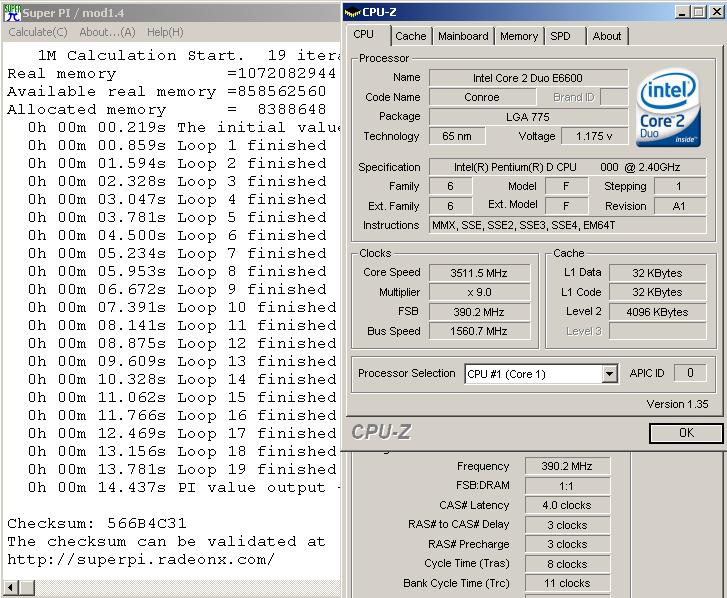This screenshot has width=727, height=598.
Task: Maximize the CPU-Z window
Action: (x=699, y=13)
